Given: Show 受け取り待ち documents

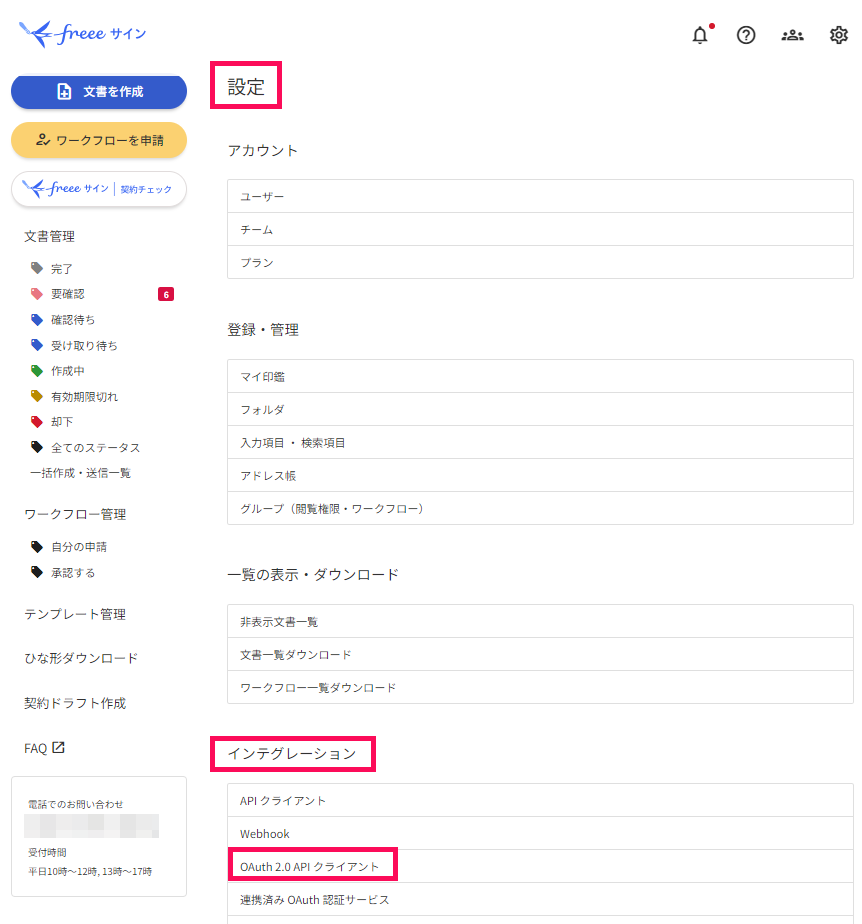Looking at the screenshot, I should 84,345.
